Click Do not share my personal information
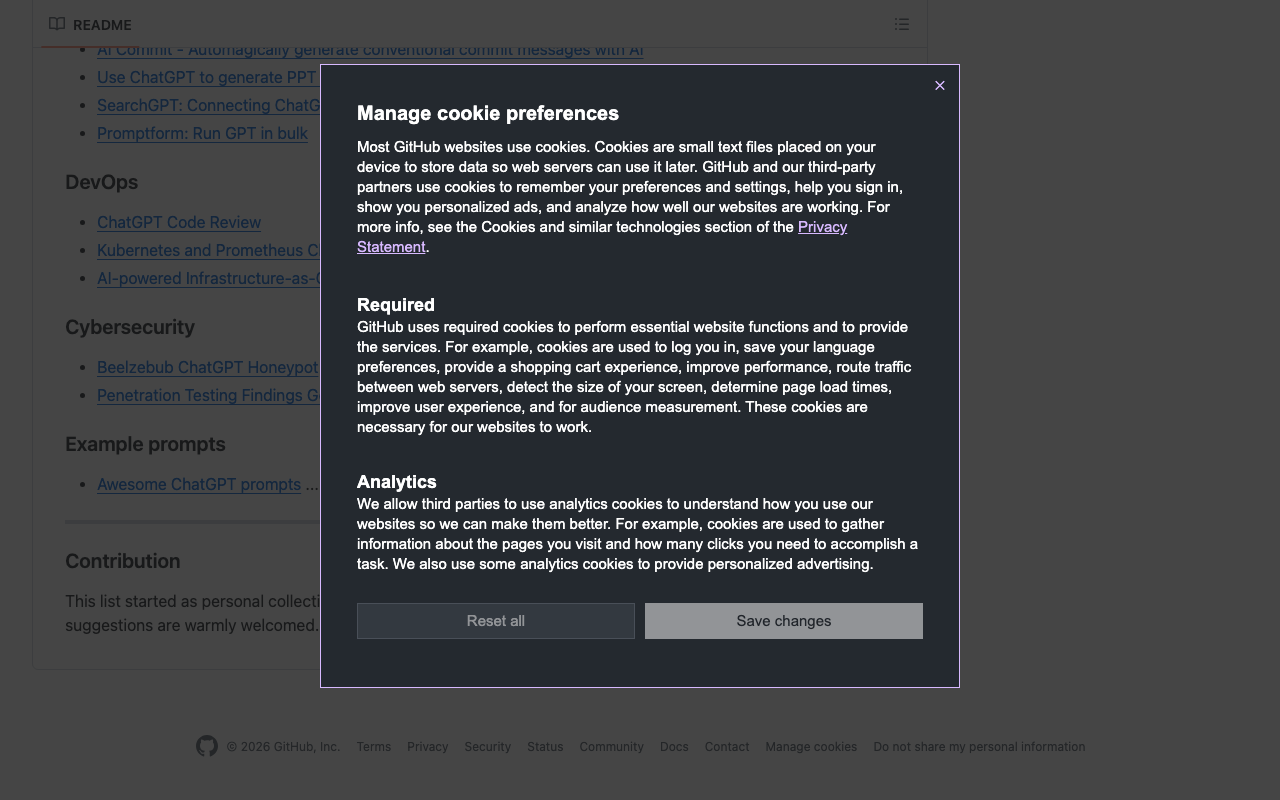Viewport: 1280px width, 800px height. pos(979,747)
